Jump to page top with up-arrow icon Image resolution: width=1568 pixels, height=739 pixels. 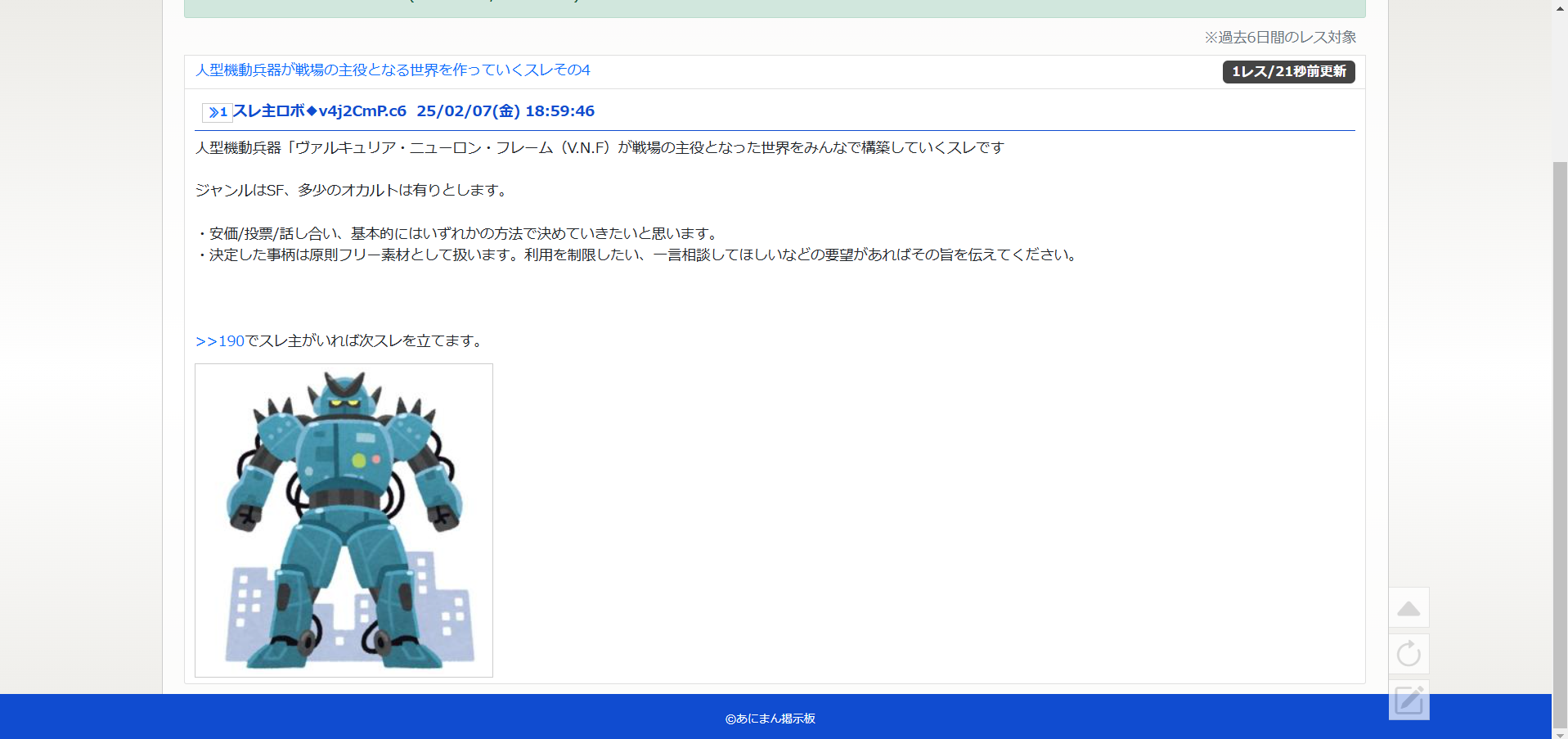[x=1409, y=608]
